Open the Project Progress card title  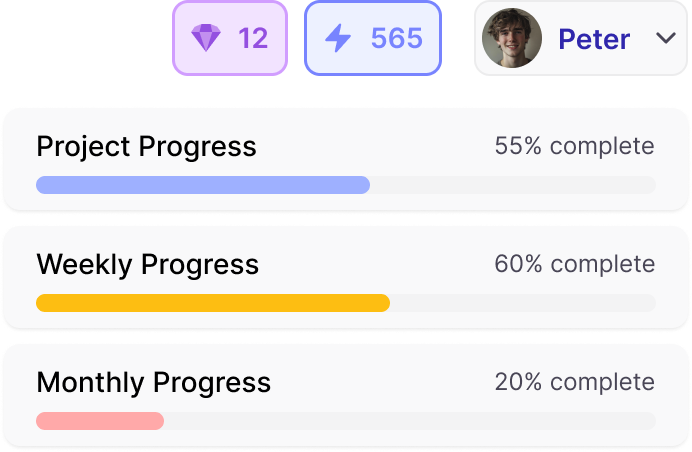coord(146,147)
